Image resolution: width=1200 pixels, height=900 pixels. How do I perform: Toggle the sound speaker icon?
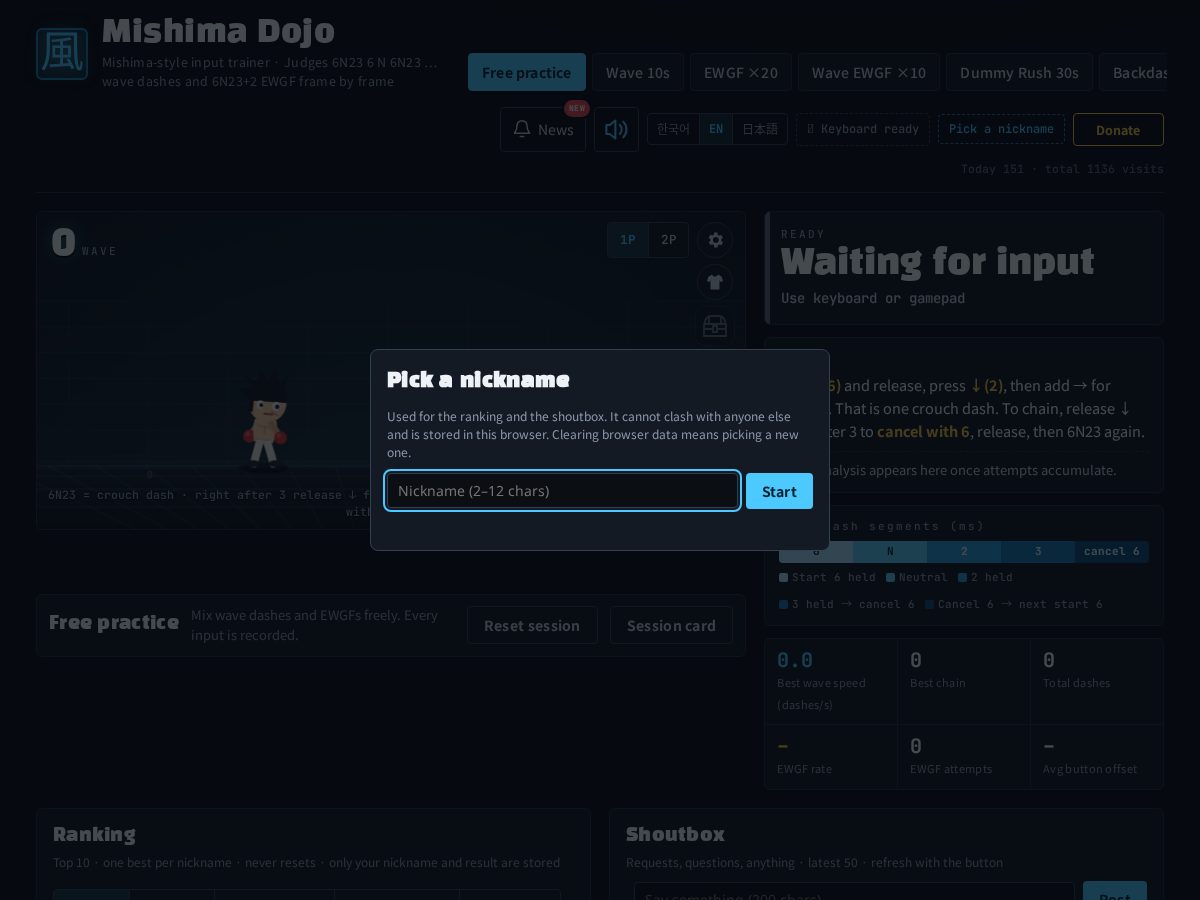point(616,129)
